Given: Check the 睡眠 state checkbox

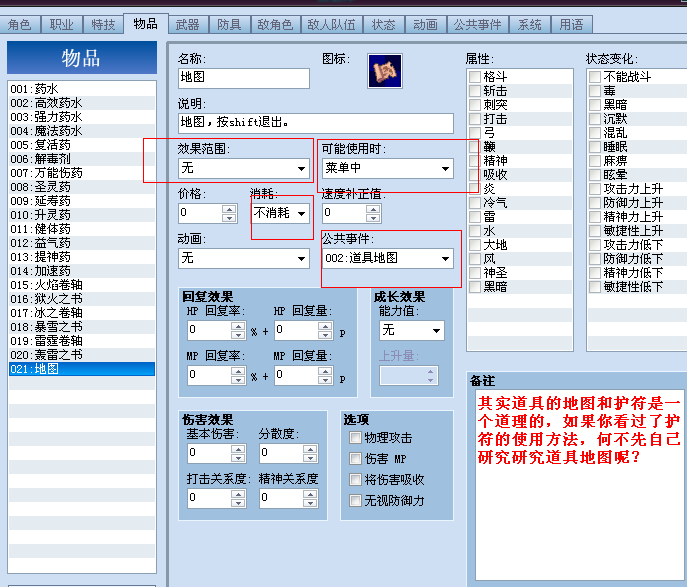Looking at the screenshot, I should [x=595, y=147].
